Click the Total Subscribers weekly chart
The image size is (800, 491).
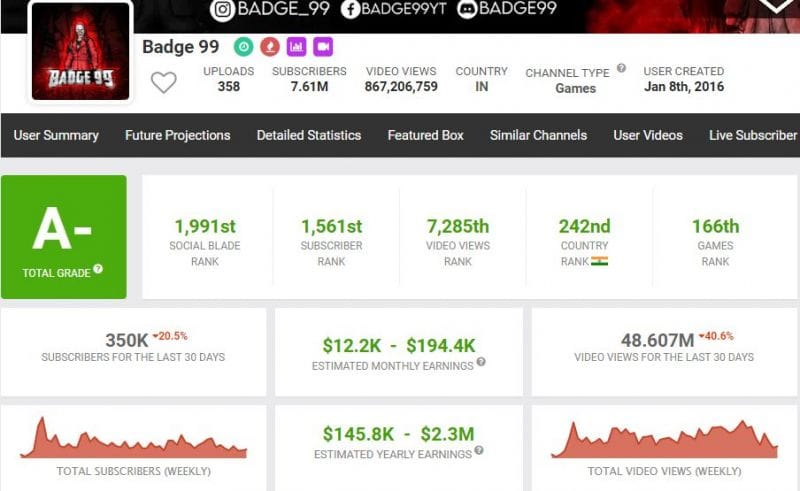[133, 438]
